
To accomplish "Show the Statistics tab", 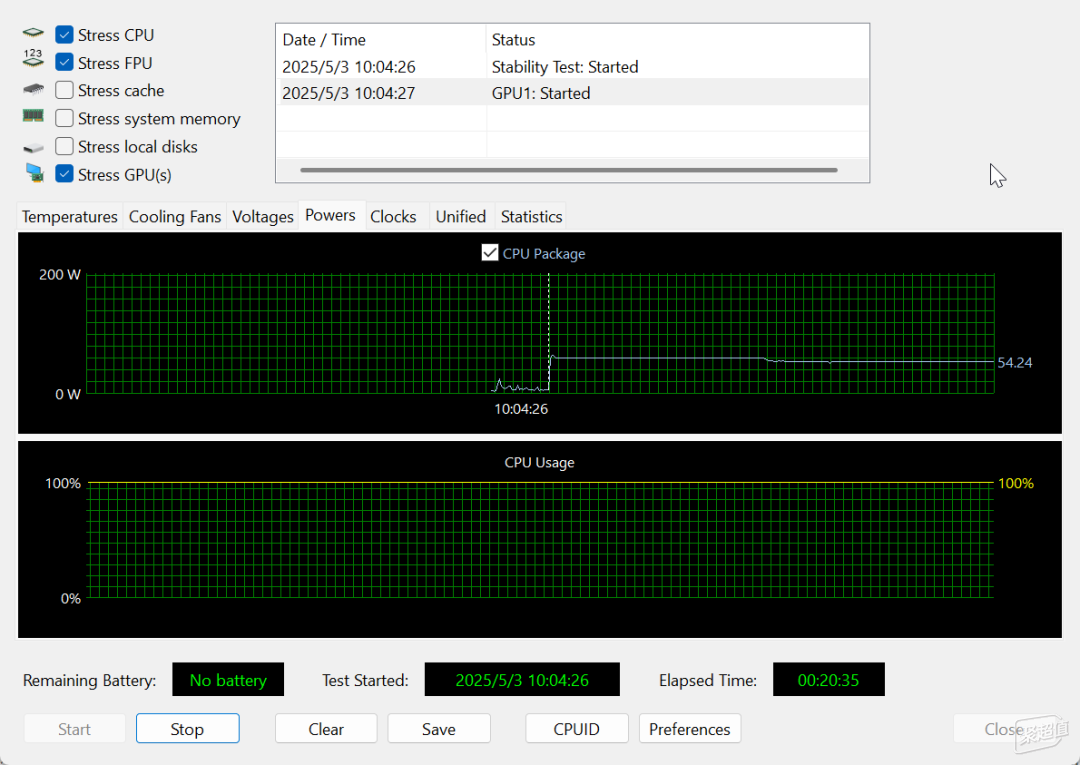I will coord(531,216).
